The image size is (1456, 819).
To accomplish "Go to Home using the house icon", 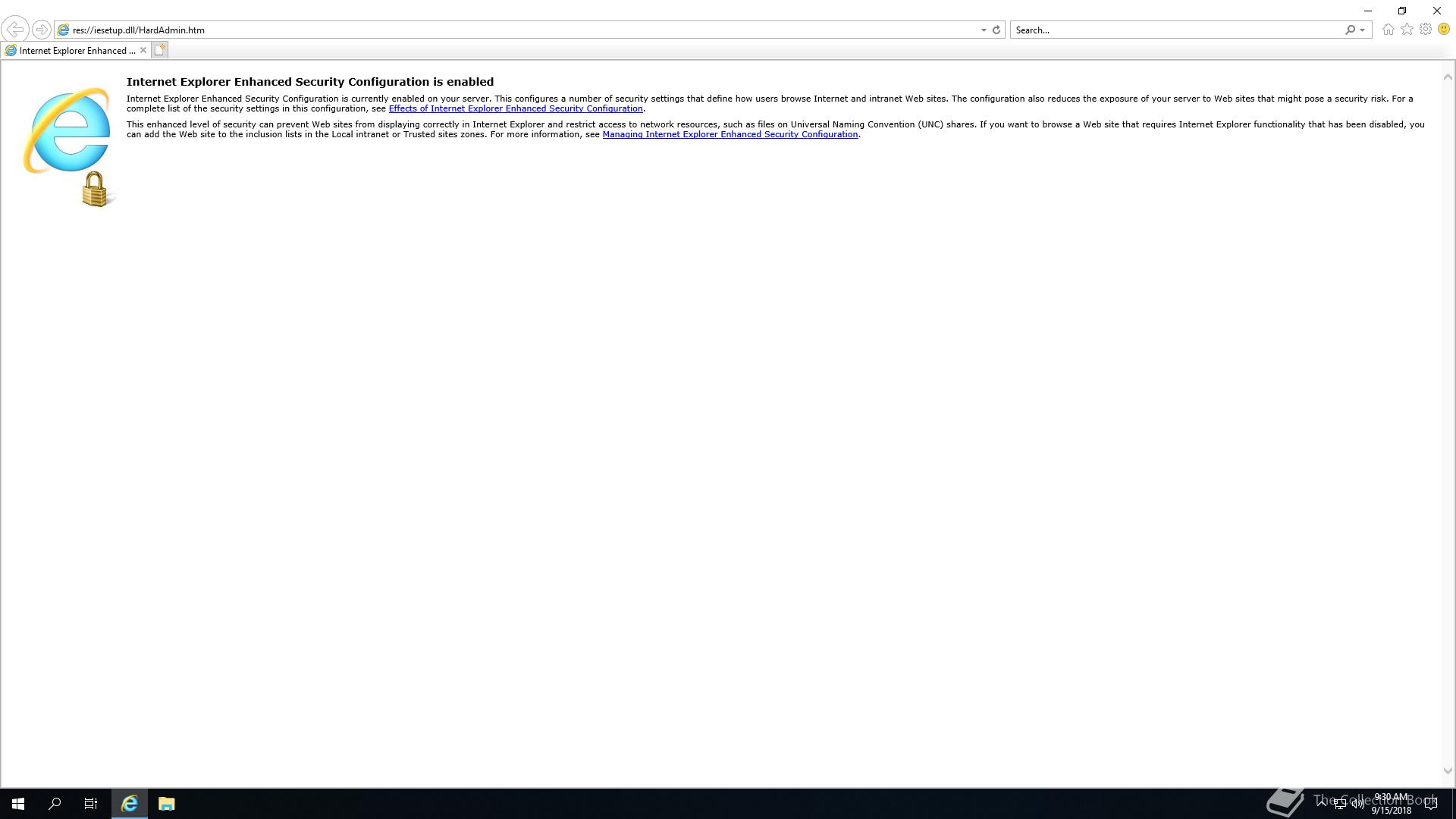I will (x=1388, y=30).
